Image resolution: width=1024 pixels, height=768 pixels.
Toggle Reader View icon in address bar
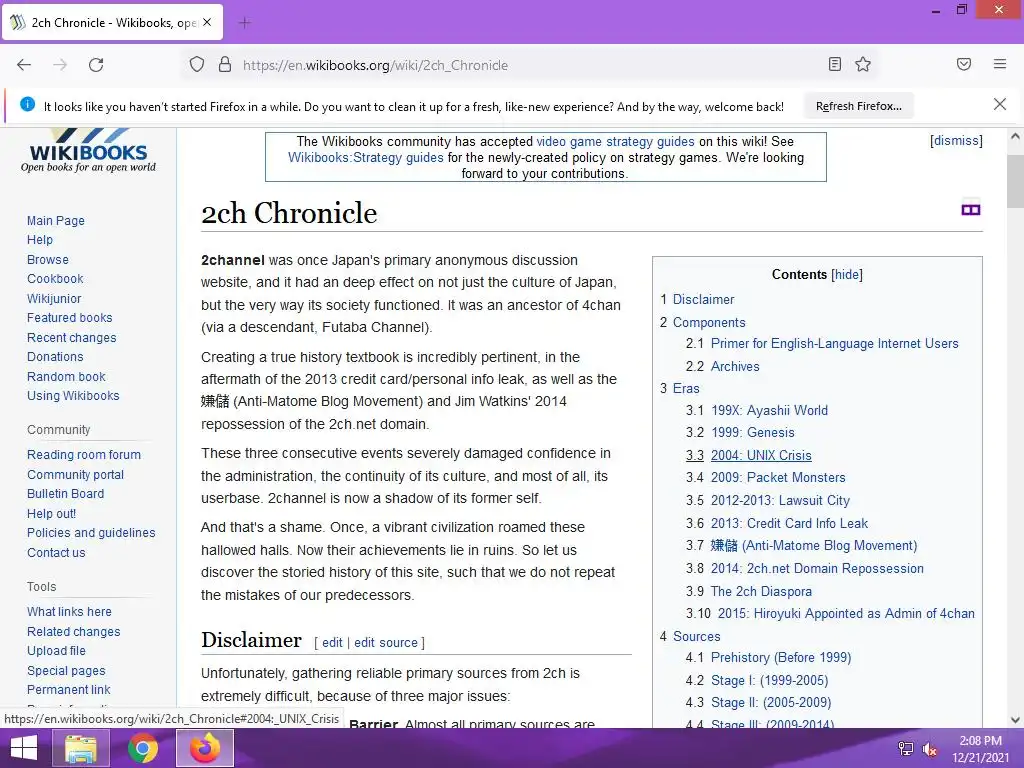click(x=835, y=64)
